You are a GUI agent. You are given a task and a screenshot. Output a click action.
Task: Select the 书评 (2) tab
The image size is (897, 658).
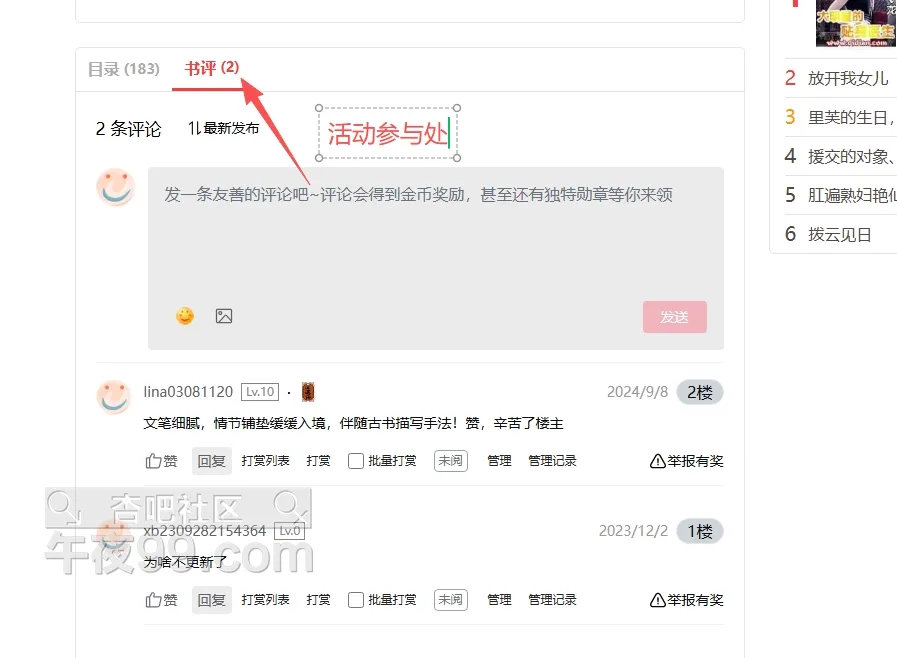click(212, 68)
